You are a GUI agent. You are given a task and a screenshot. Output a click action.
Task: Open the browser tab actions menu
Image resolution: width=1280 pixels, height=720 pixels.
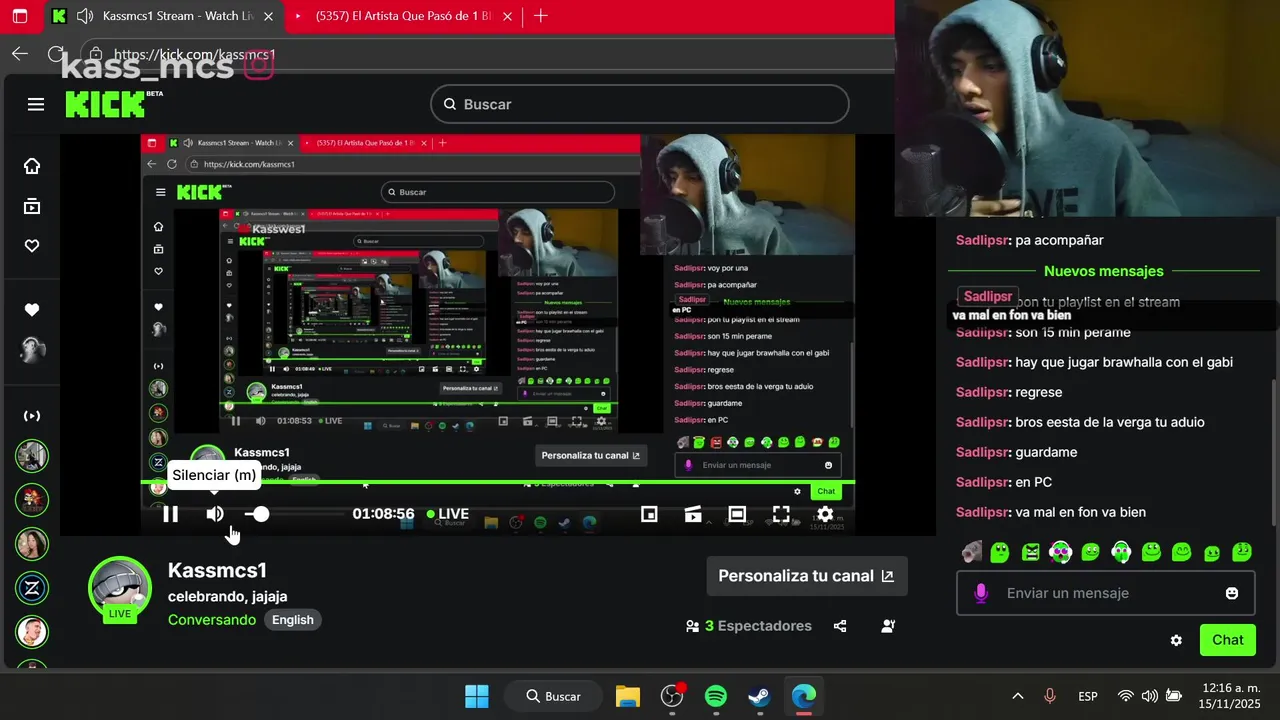pos(20,16)
